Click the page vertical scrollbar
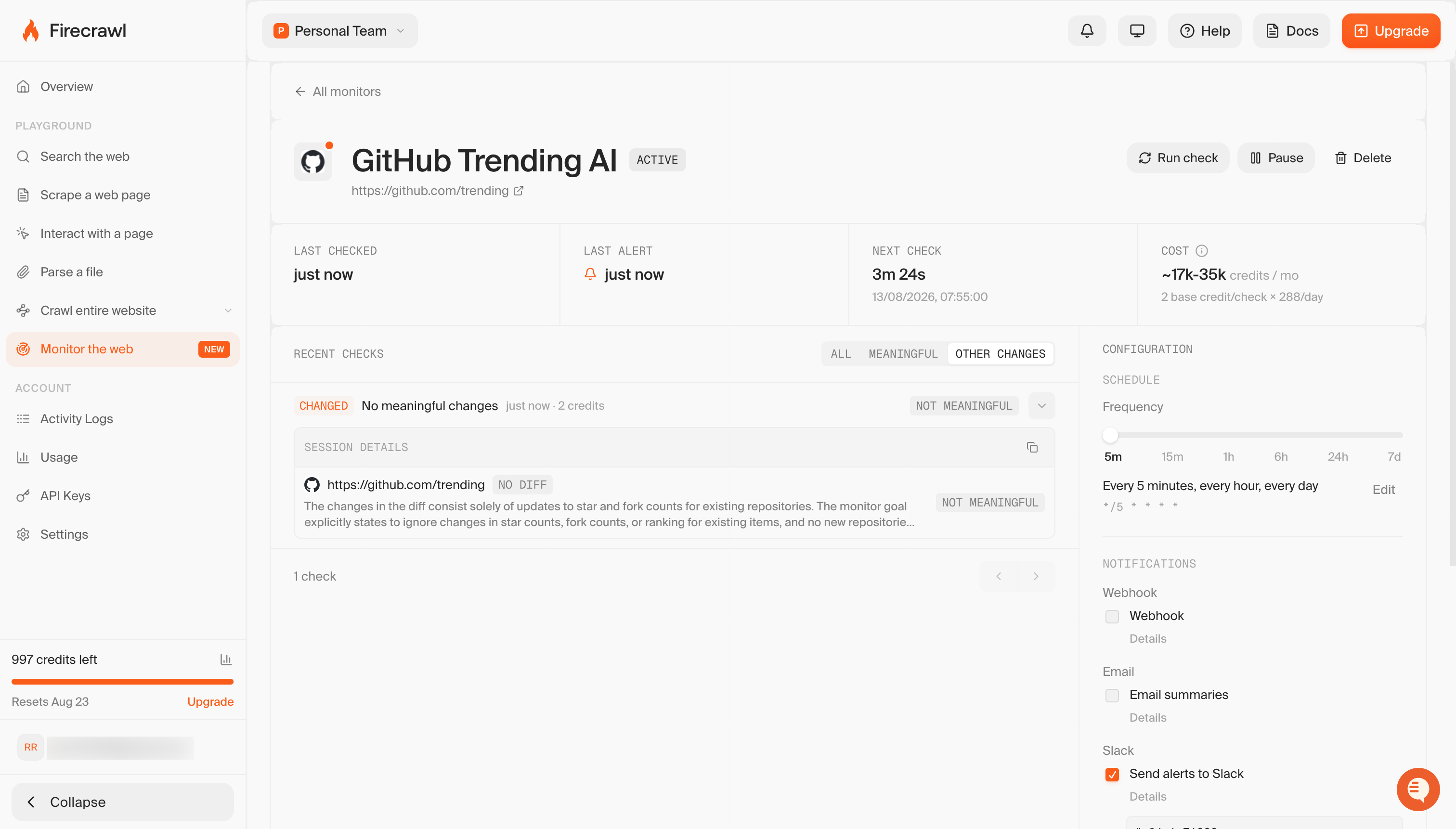The width and height of the screenshot is (1456, 829). 1452,313
